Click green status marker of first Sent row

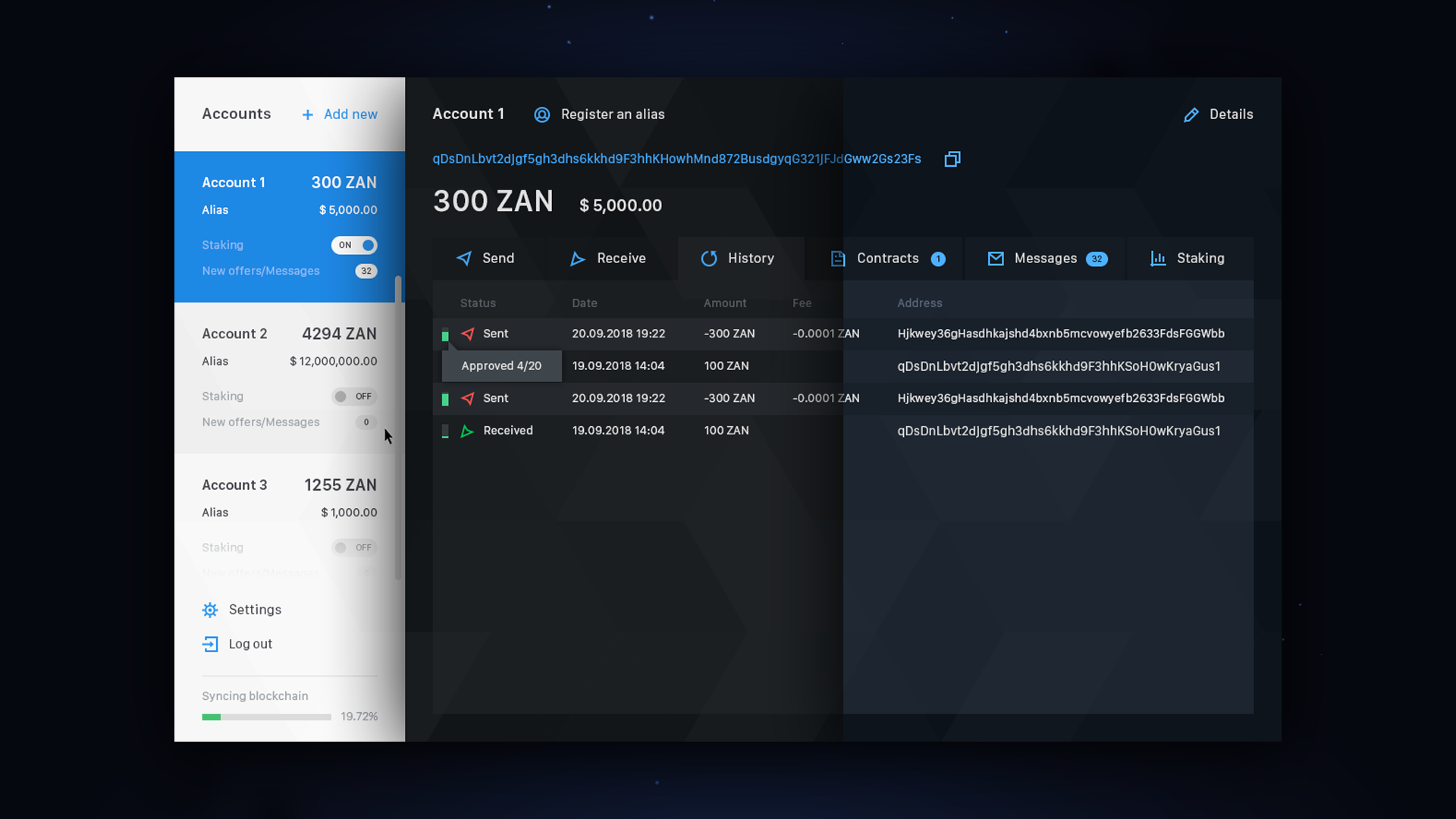coord(445,334)
